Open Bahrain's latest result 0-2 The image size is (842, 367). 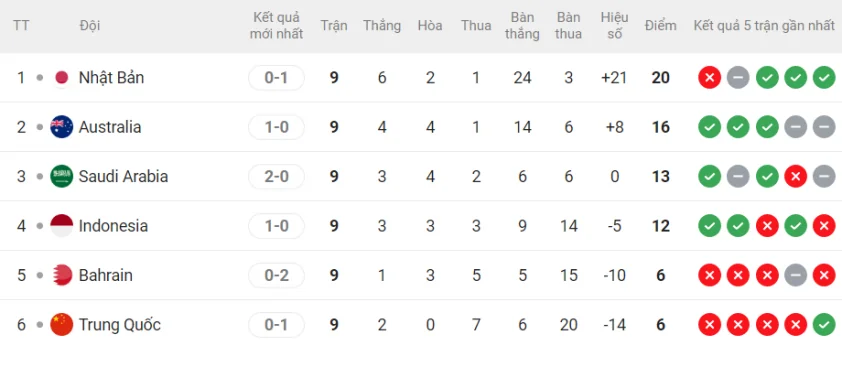coord(277,275)
